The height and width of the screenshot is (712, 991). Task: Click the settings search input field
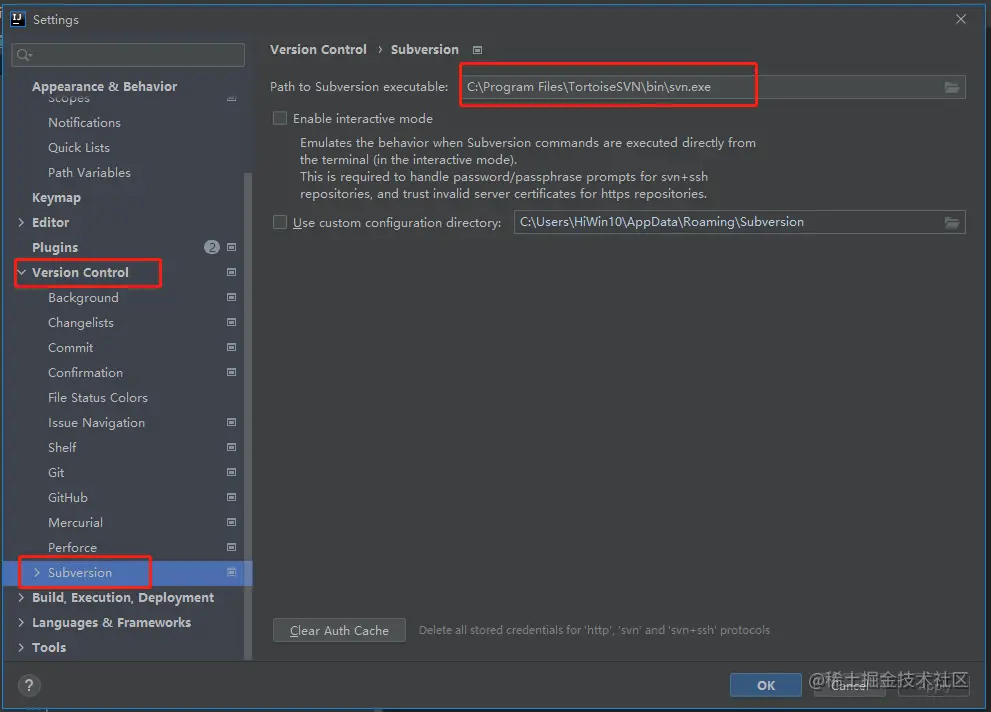[128, 55]
